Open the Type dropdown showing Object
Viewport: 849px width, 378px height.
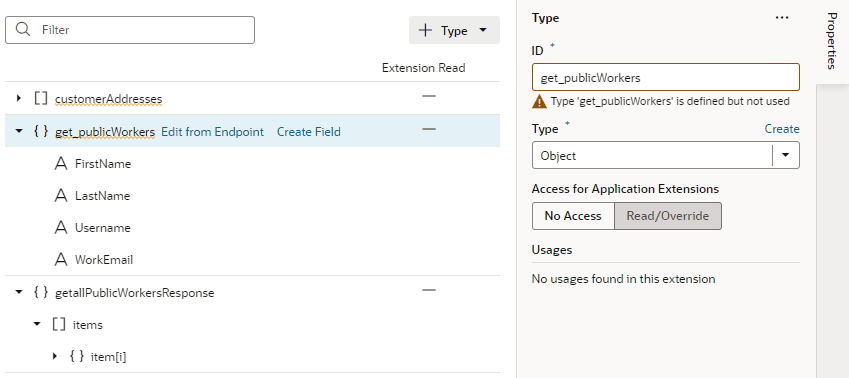[786, 155]
